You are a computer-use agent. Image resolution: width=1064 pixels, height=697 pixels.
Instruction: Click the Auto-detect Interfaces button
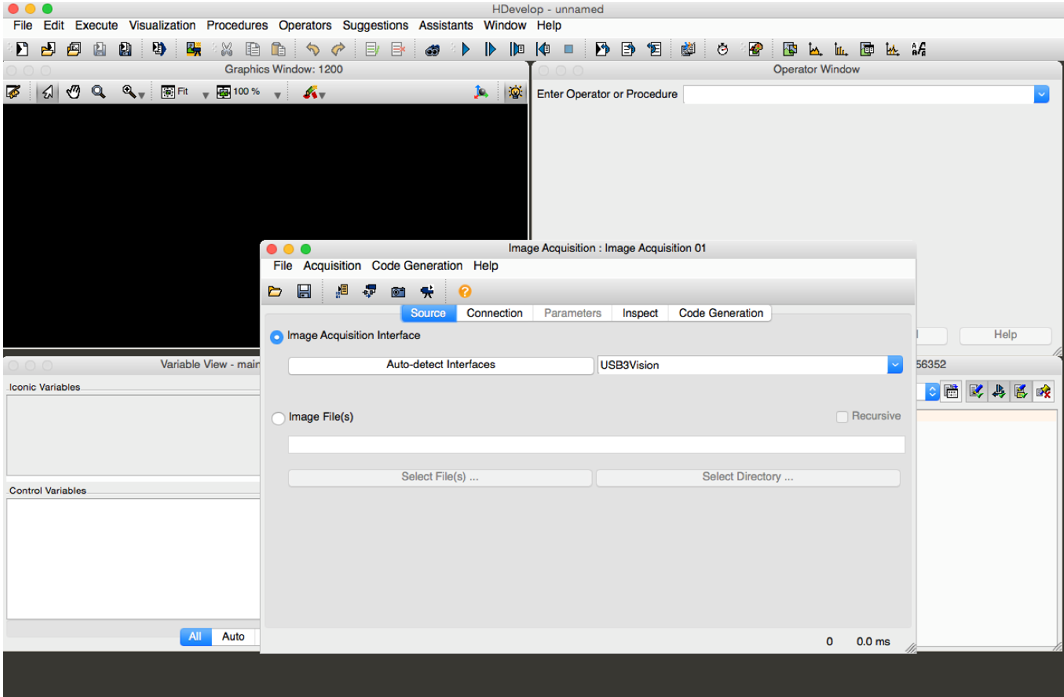click(x=440, y=365)
